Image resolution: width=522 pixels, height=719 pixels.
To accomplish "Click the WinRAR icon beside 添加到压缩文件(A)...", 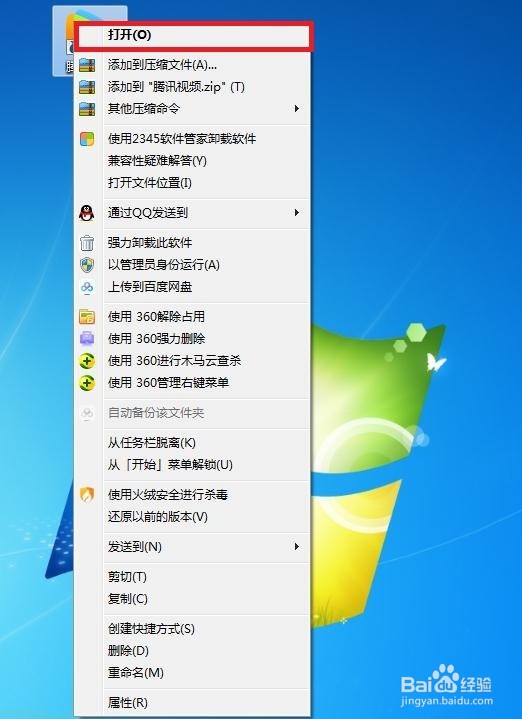I will (x=87, y=65).
